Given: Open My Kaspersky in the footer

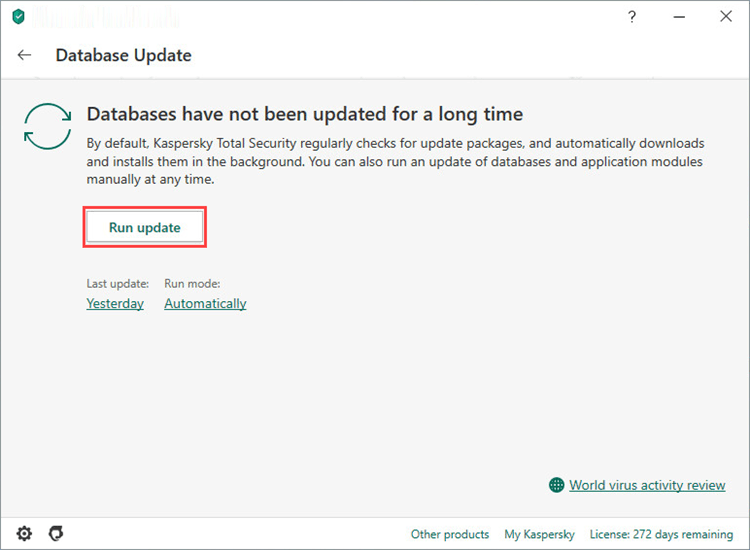Looking at the screenshot, I should (537, 534).
